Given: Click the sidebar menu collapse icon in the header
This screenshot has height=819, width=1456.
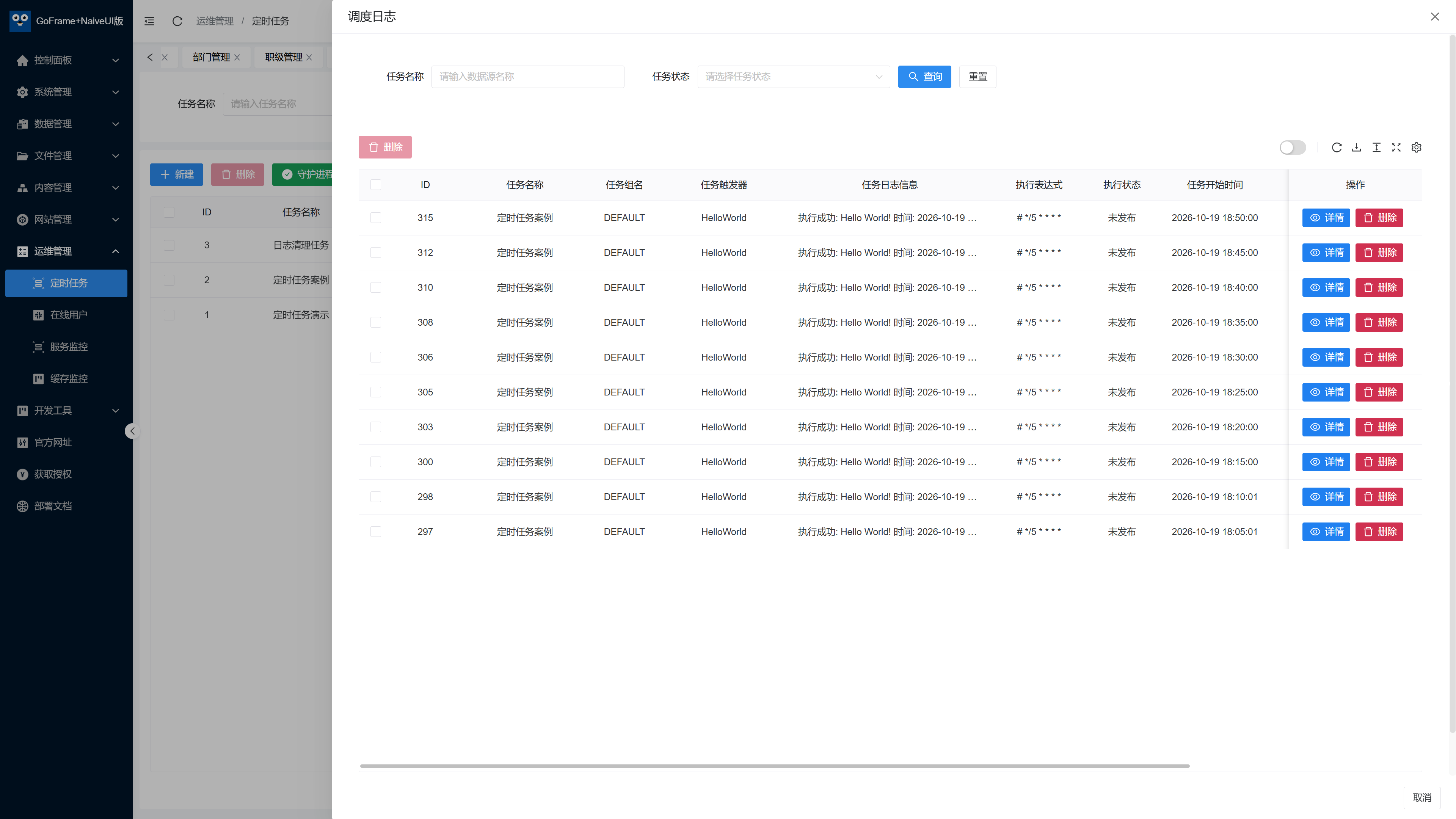Looking at the screenshot, I should click(149, 21).
